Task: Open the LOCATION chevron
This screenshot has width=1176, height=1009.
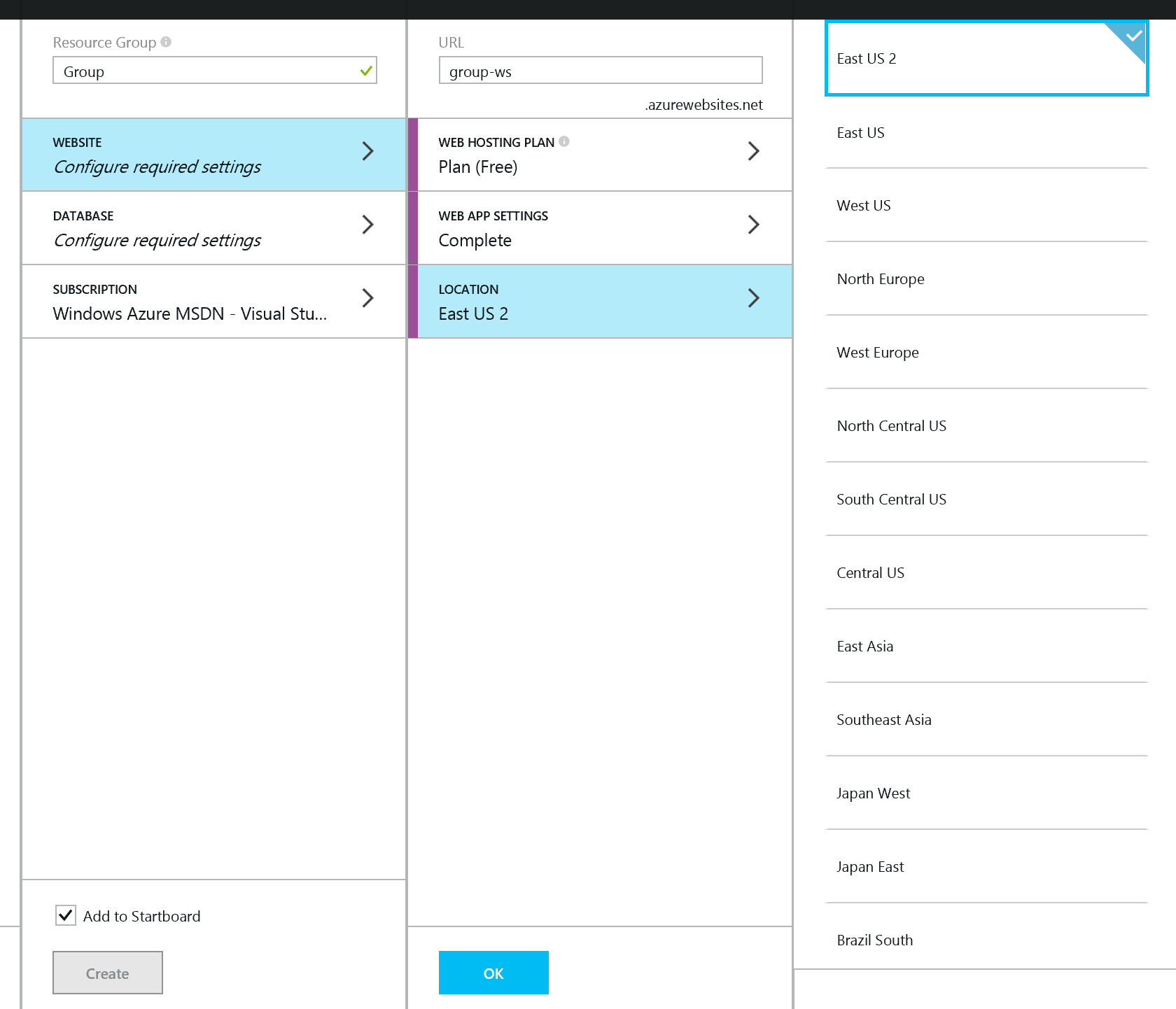Action: pos(753,298)
